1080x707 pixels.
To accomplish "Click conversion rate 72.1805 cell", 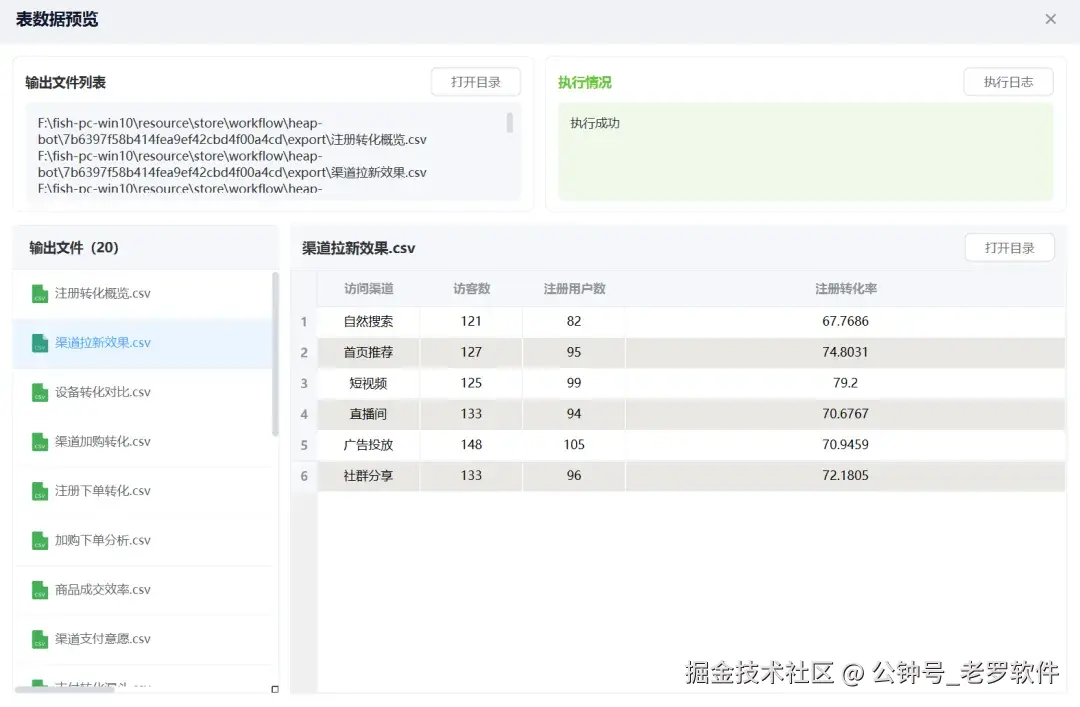I will pos(845,476).
